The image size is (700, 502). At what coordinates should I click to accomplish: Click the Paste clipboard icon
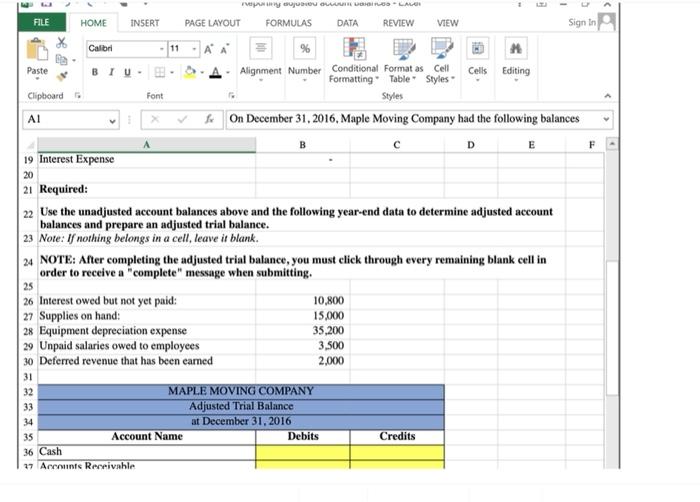point(37,49)
